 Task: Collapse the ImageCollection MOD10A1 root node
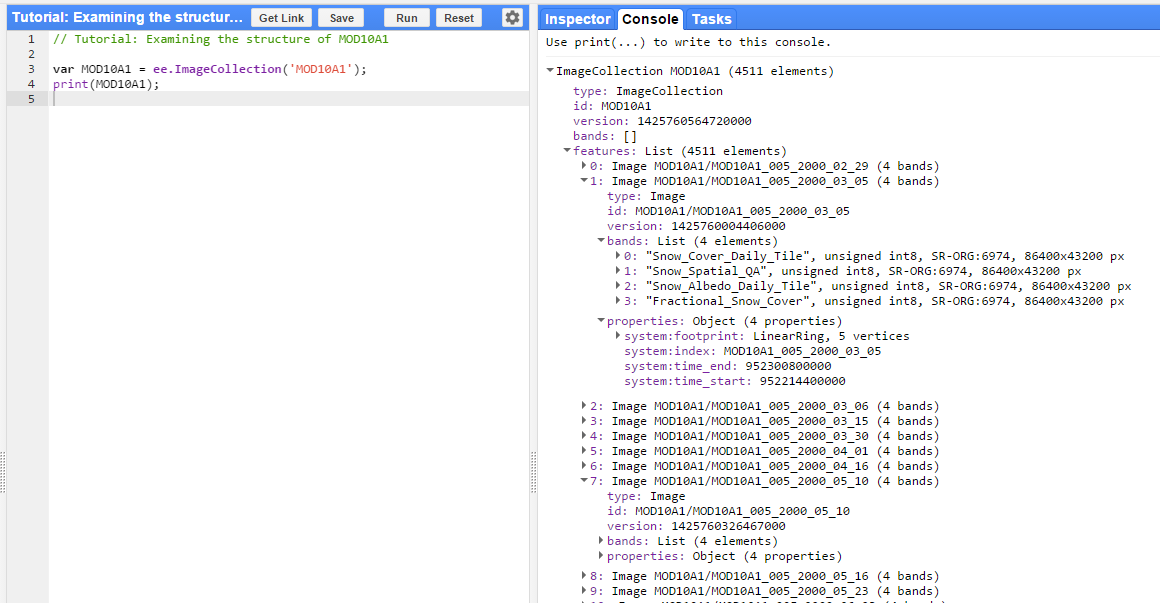pos(549,71)
